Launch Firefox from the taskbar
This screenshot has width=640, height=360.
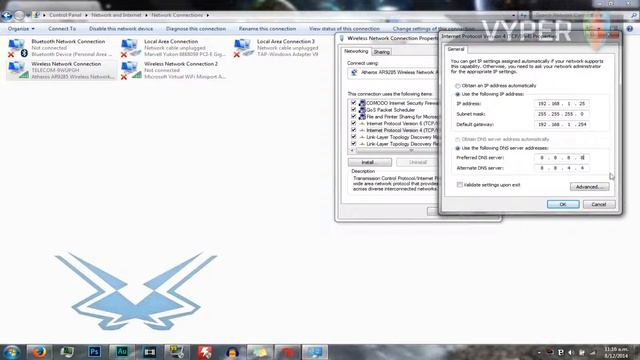tap(39, 352)
